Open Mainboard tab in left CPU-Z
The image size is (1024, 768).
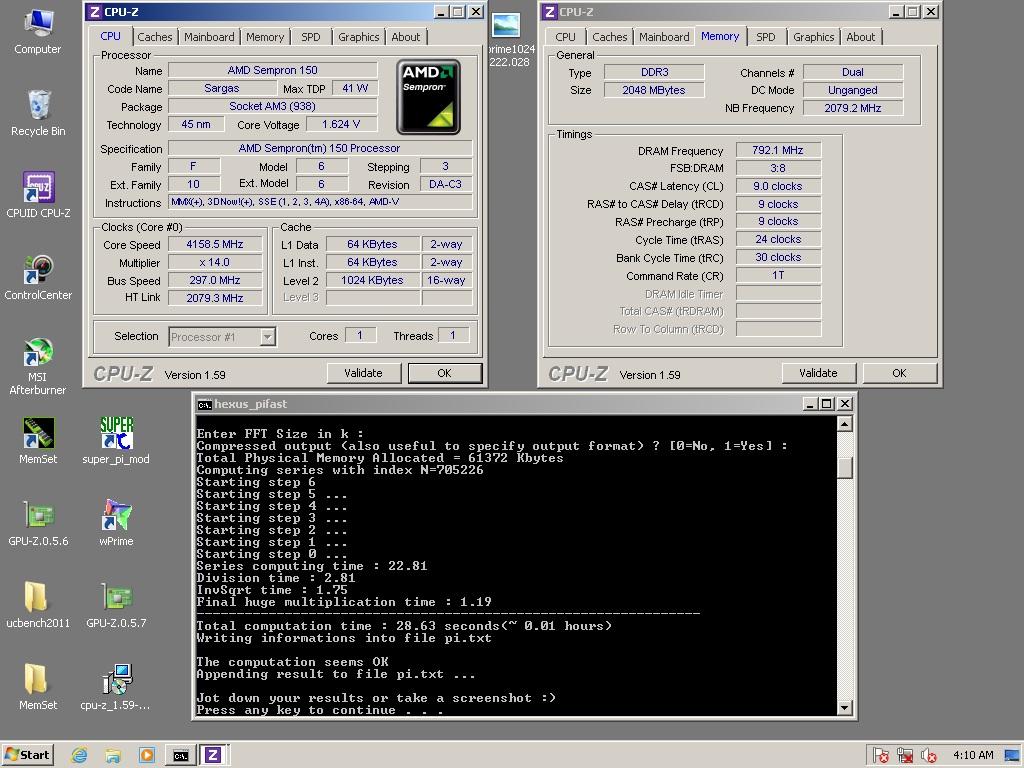[x=209, y=37]
